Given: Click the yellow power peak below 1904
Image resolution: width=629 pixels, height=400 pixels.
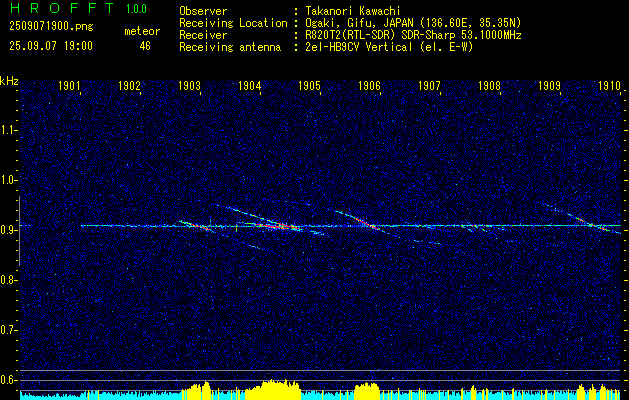Looking at the screenshot, I should [x=273, y=389].
